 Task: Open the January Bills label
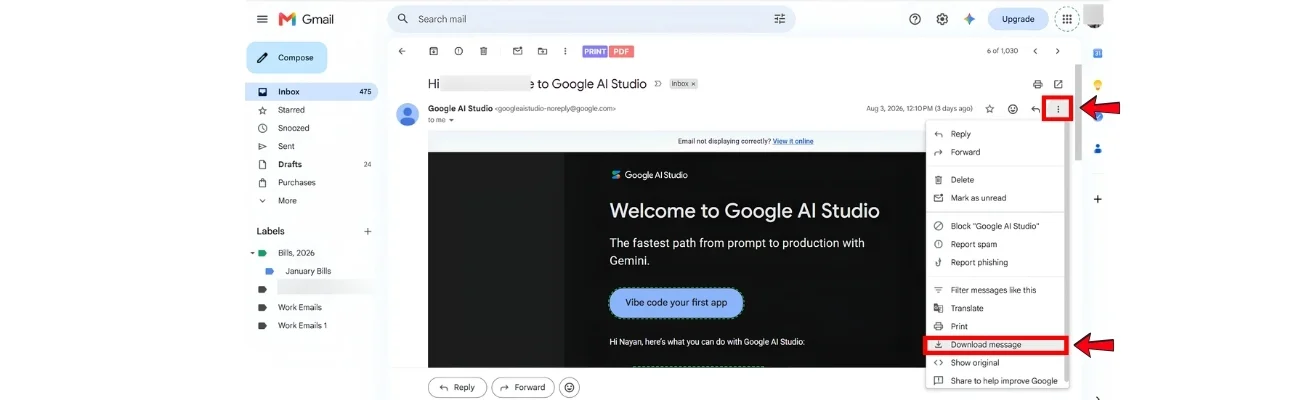click(x=308, y=271)
